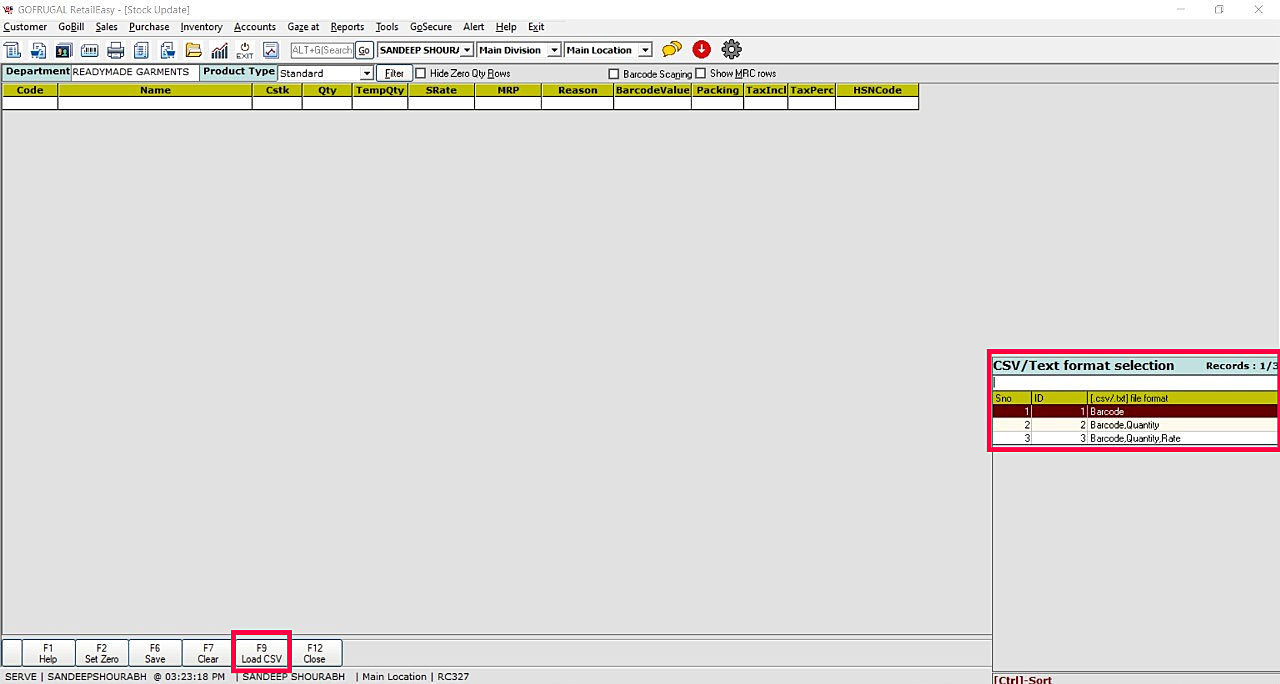
Task: Open the Sales menu
Action: pyautogui.click(x=106, y=27)
